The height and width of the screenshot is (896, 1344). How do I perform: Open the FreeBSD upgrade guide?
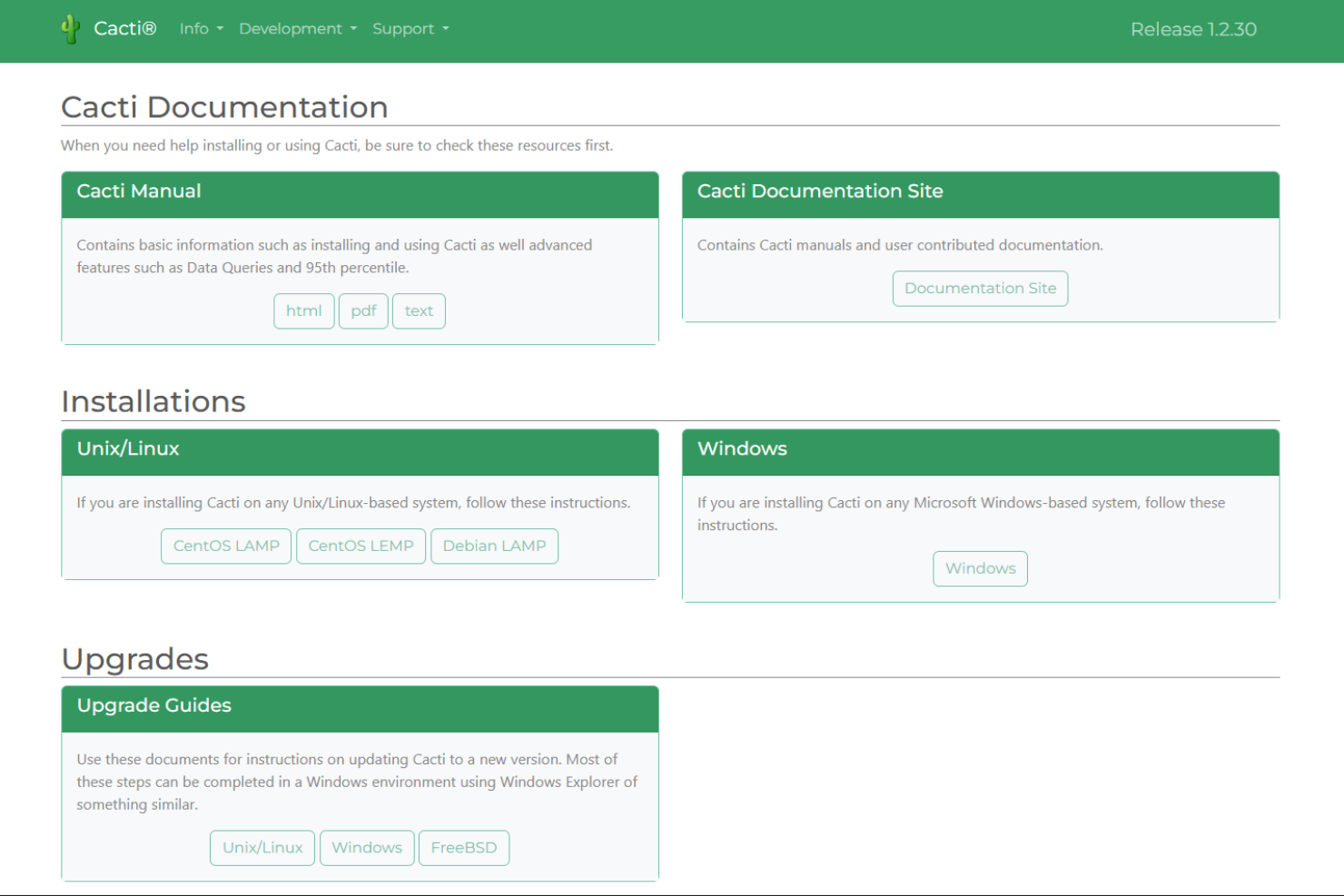point(464,847)
